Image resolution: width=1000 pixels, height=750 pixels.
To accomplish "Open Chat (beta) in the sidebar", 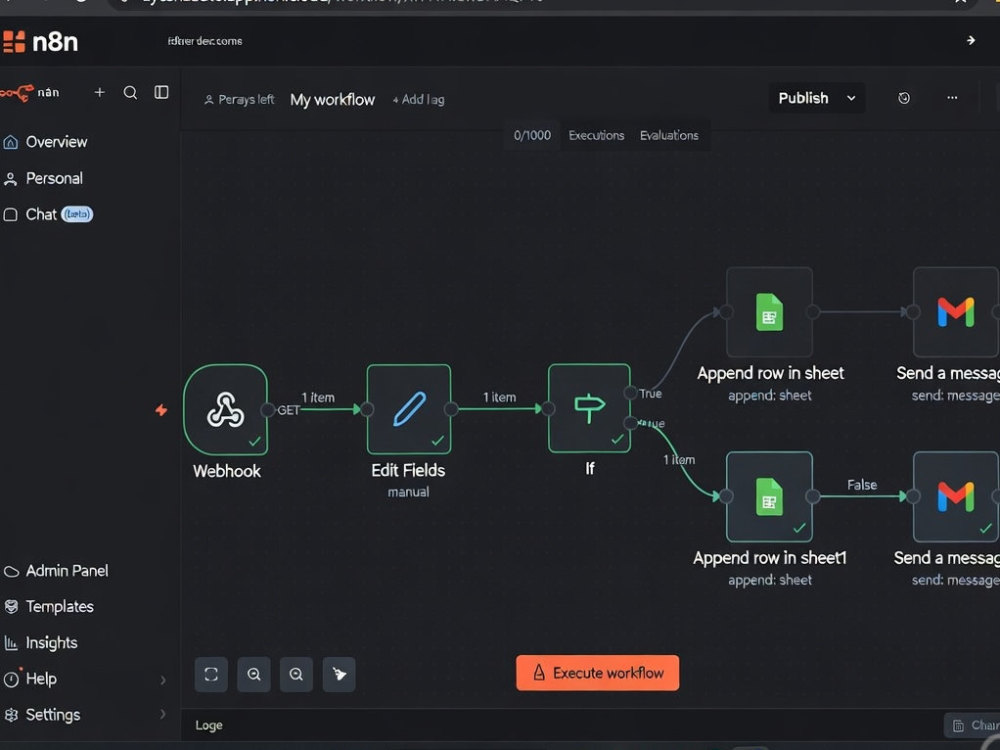I will coord(48,214).
